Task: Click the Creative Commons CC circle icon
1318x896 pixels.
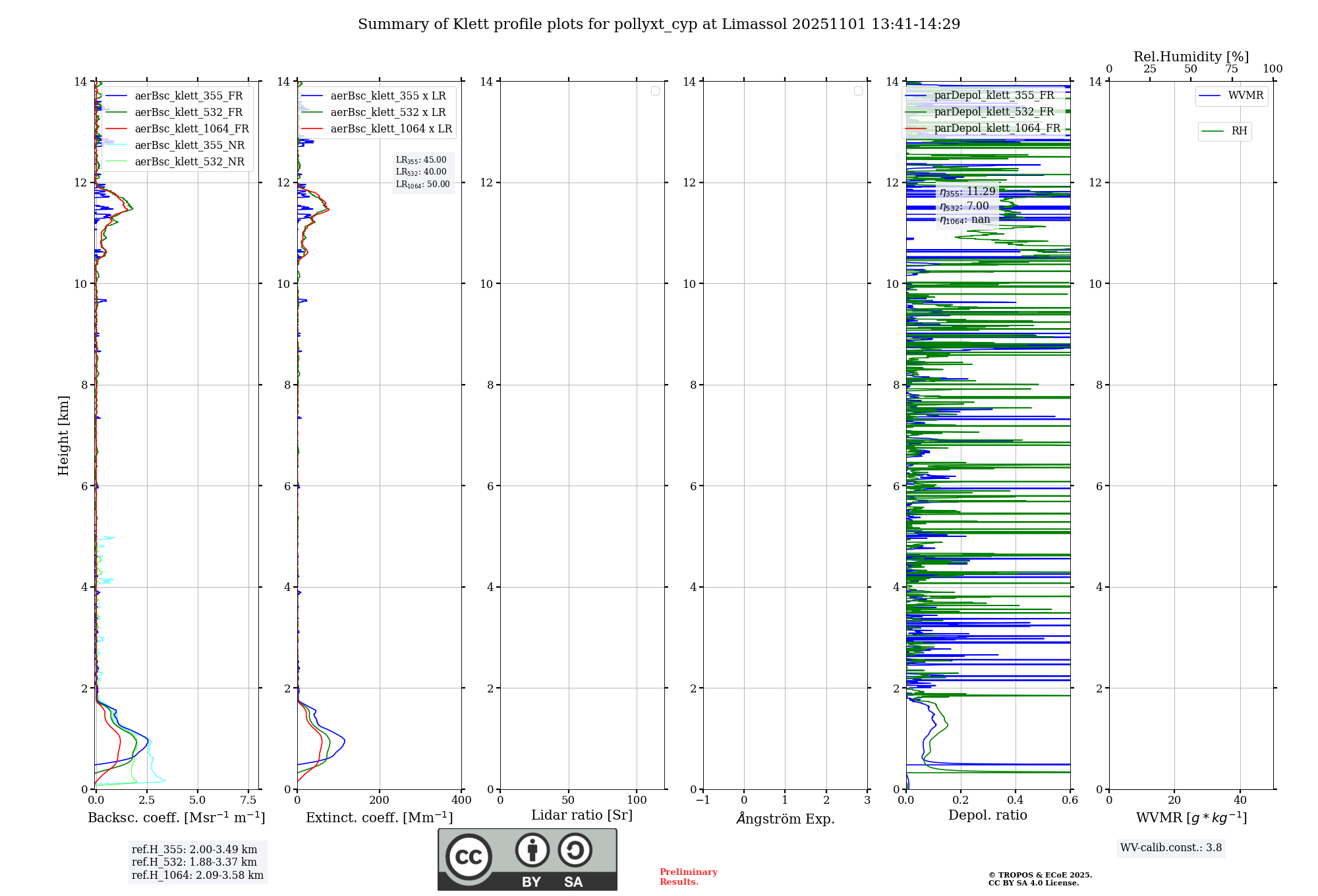Action: coord(469,856)
